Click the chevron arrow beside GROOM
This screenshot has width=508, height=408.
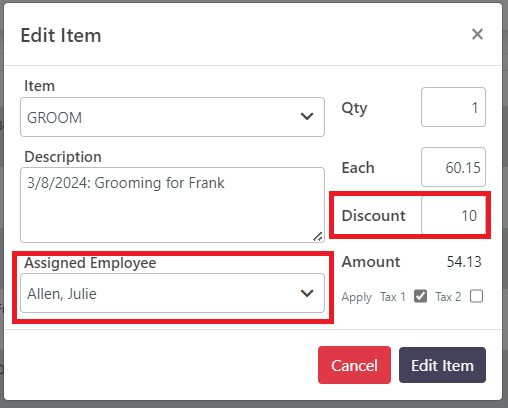[x=307, y=116]
